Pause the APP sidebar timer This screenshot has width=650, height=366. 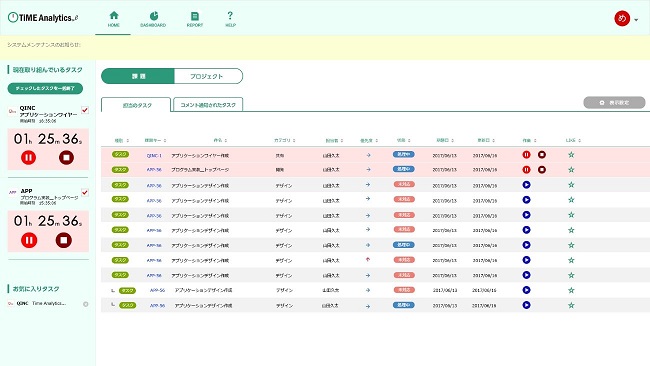(29, 240)
